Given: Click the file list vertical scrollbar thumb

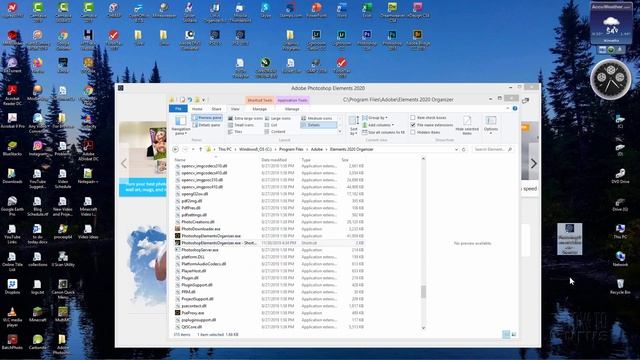Looking at the screenshot, I should 423,292.
